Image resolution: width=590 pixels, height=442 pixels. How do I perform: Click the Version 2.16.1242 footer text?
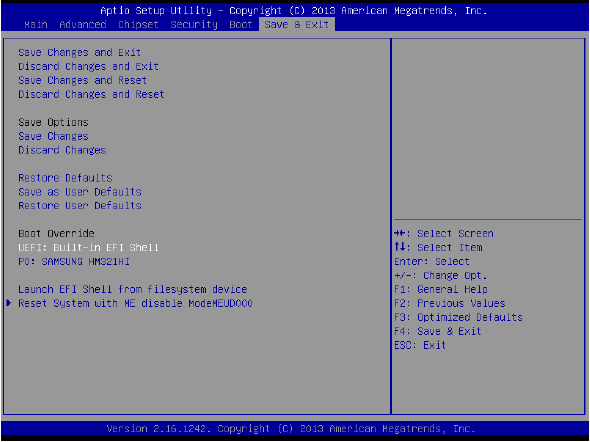point(291,428)
